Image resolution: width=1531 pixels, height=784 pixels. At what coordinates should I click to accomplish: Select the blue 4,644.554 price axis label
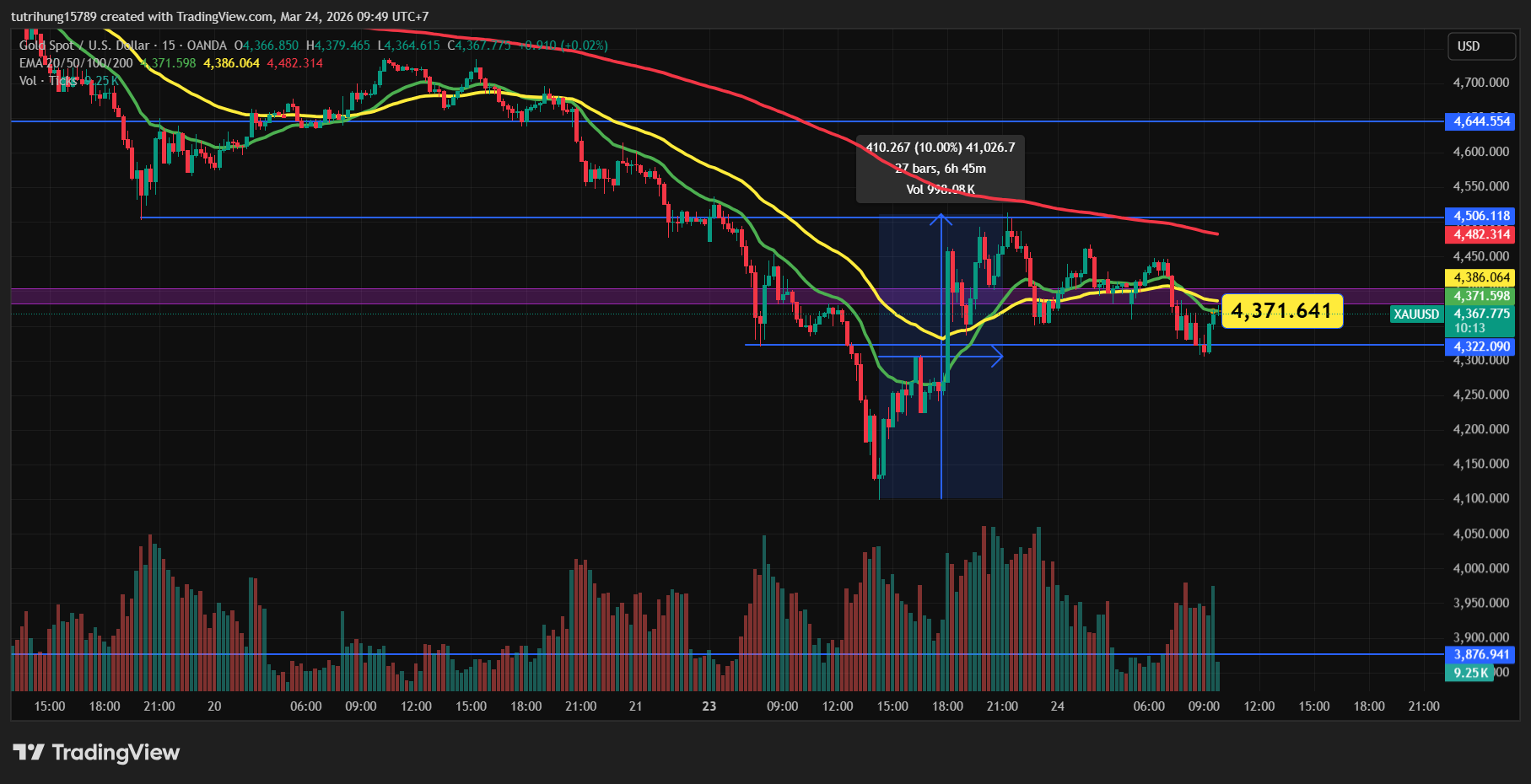click(x=1481, y=121)
